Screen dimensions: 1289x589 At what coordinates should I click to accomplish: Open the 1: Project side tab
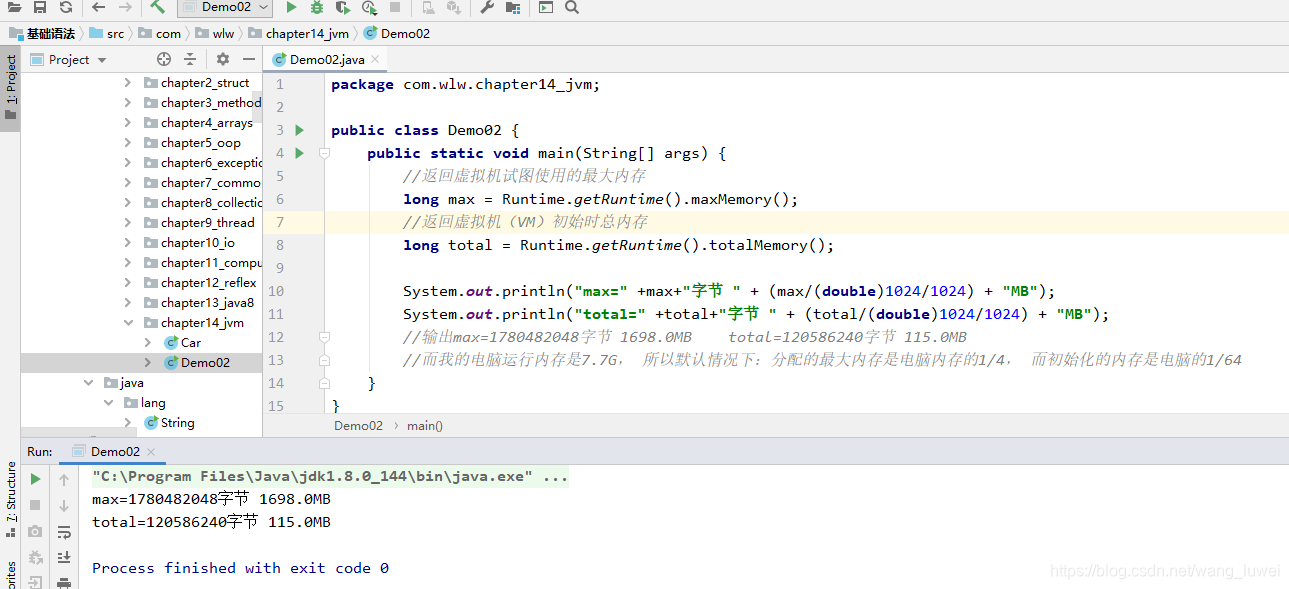coord(10,88)
